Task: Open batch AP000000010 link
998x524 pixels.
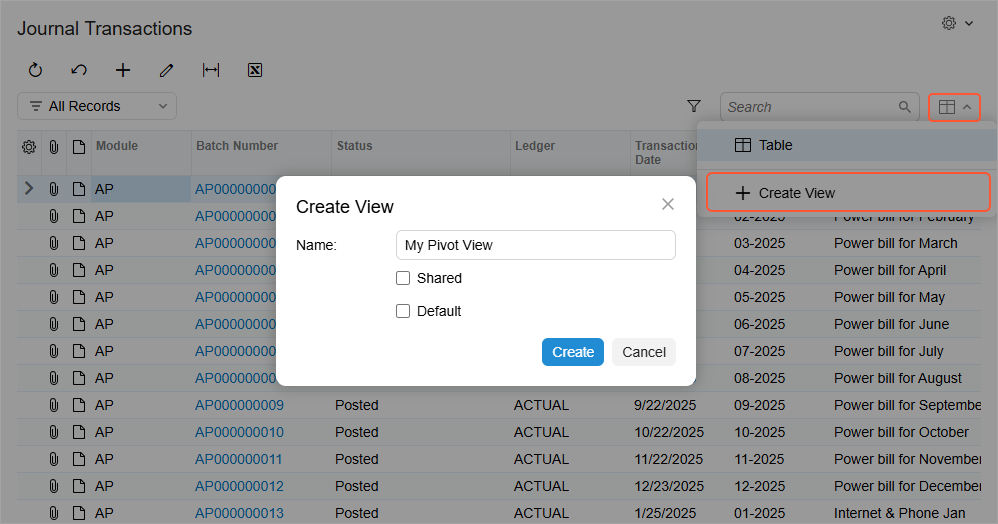Action: [239, 432]
